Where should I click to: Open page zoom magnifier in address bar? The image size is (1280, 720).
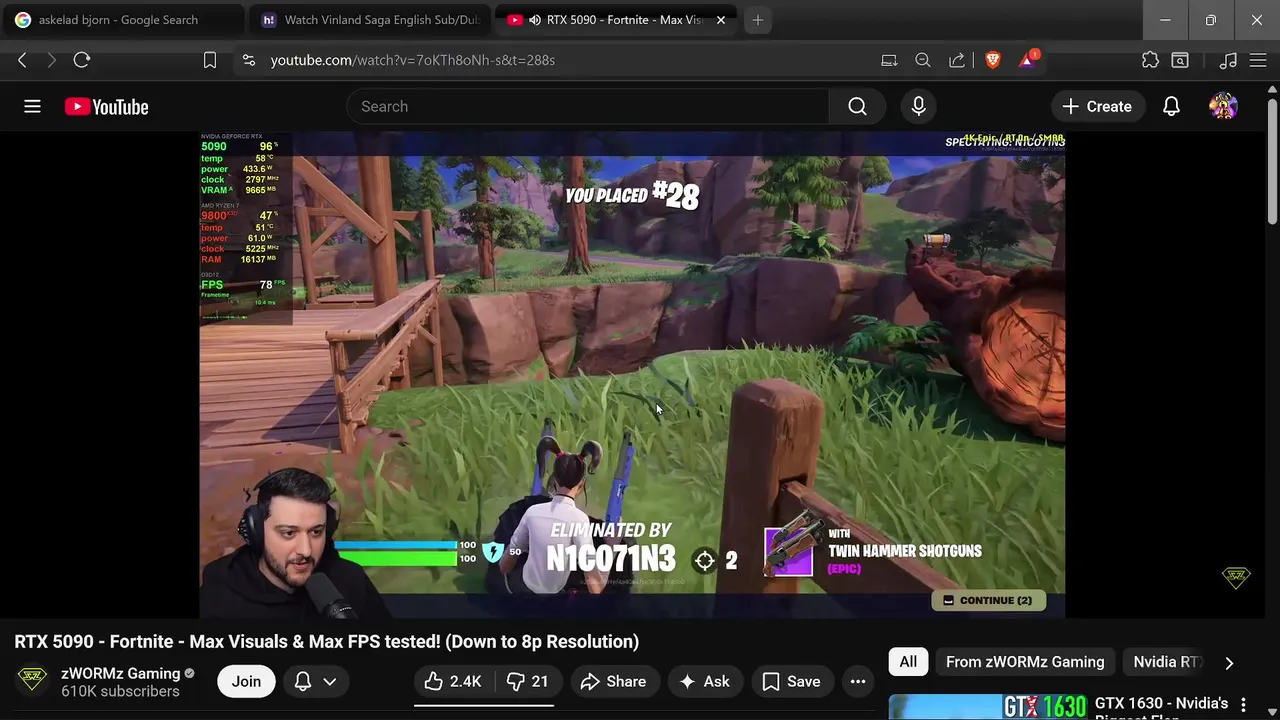point(923,60)
